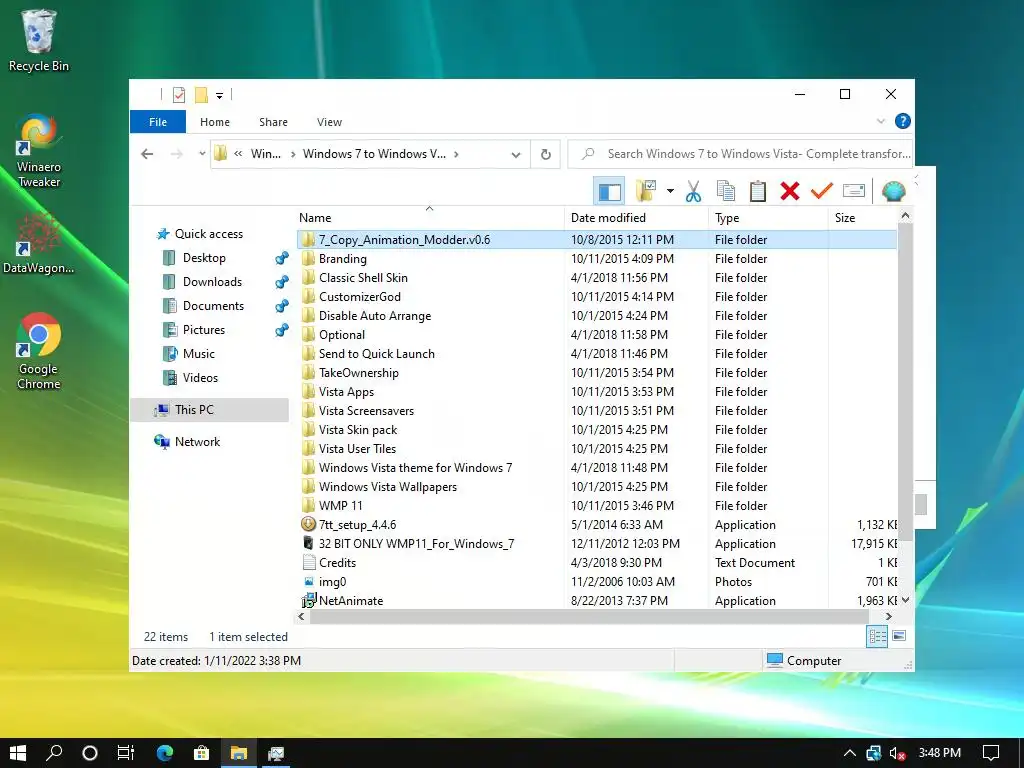Click the Properties icon in title bar
Viewport: 1024px width, 768px height.
[179, 95]
